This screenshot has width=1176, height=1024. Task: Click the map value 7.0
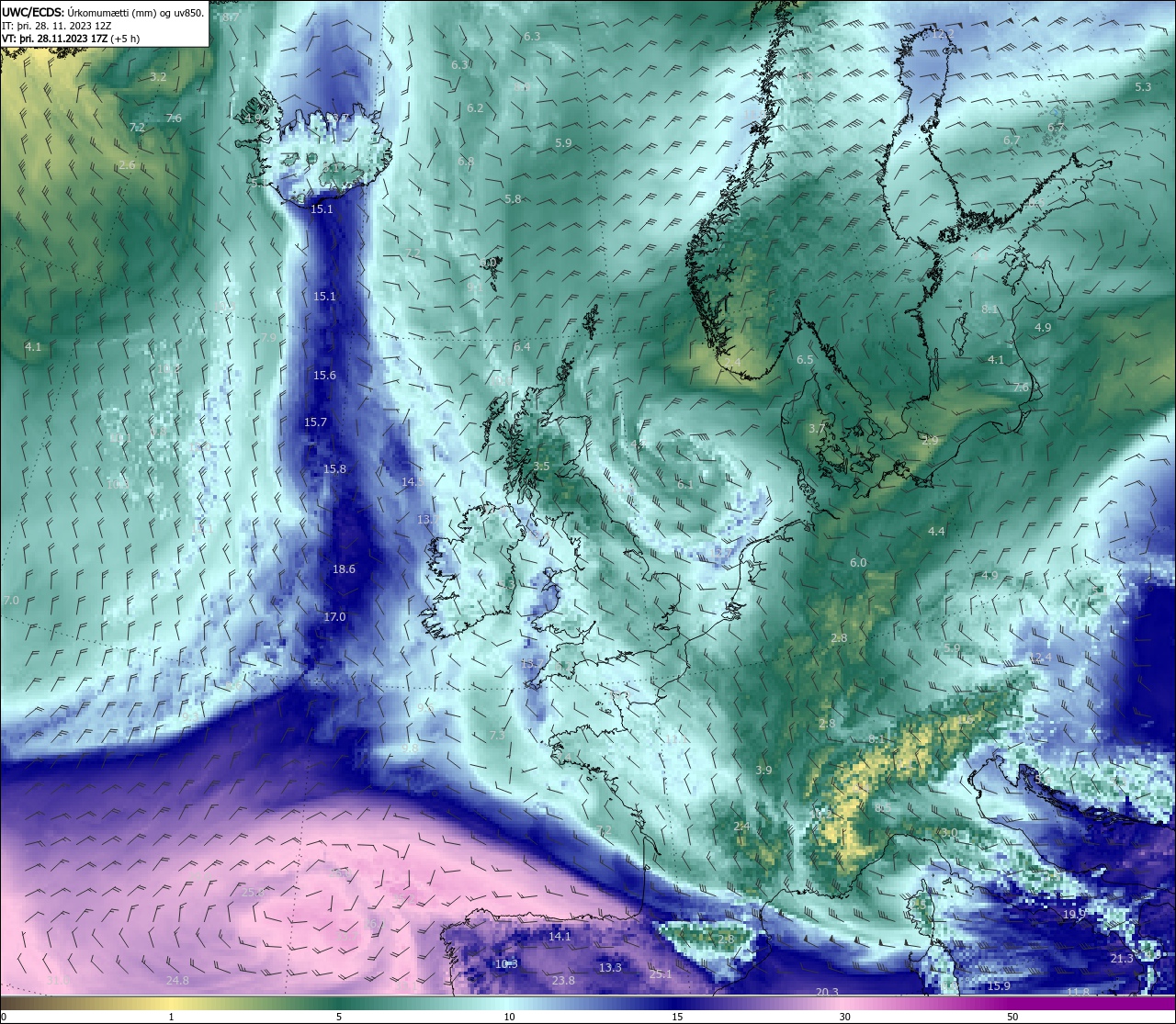11,601
